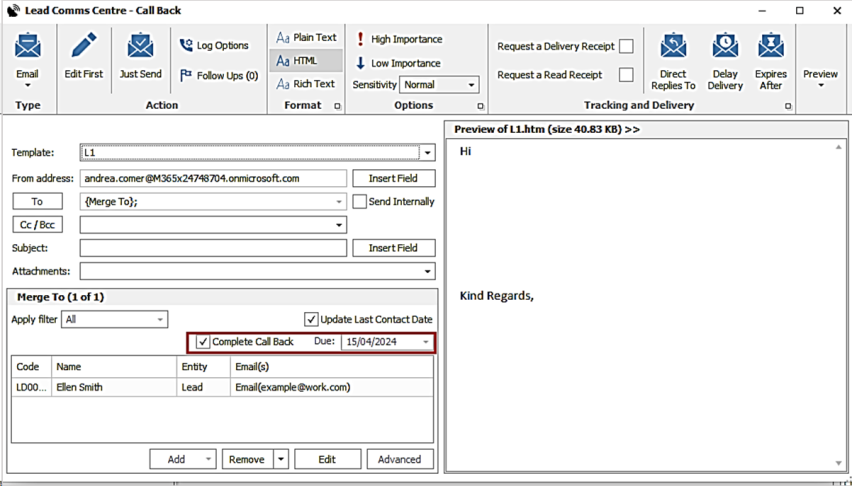Click the Expires After icon
The width and height of the screenshot is (852, 486).
(770, 48)
